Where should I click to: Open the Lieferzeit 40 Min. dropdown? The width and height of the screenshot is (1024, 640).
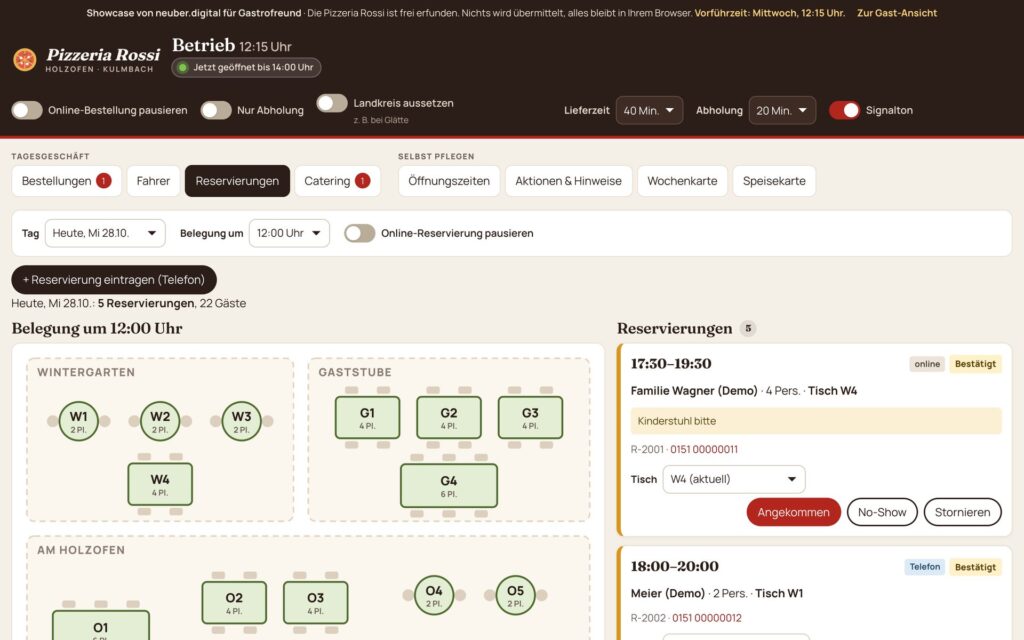649,110
